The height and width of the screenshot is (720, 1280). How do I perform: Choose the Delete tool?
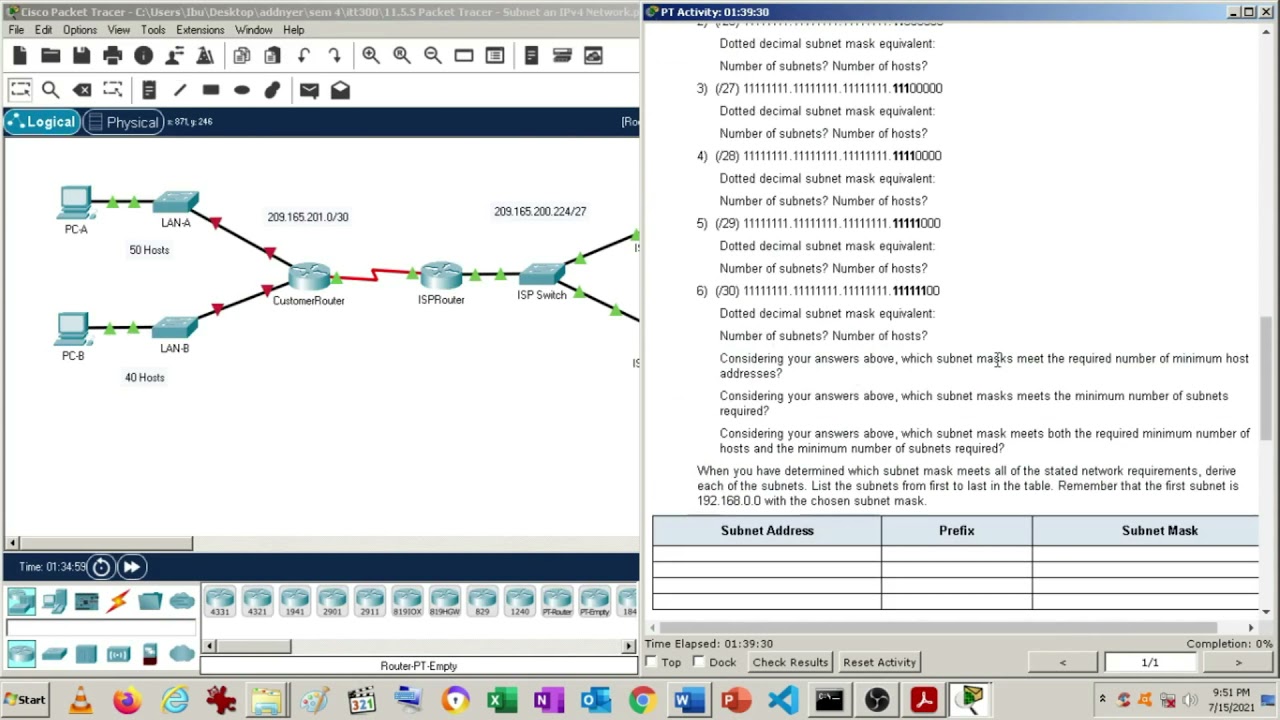82,90
